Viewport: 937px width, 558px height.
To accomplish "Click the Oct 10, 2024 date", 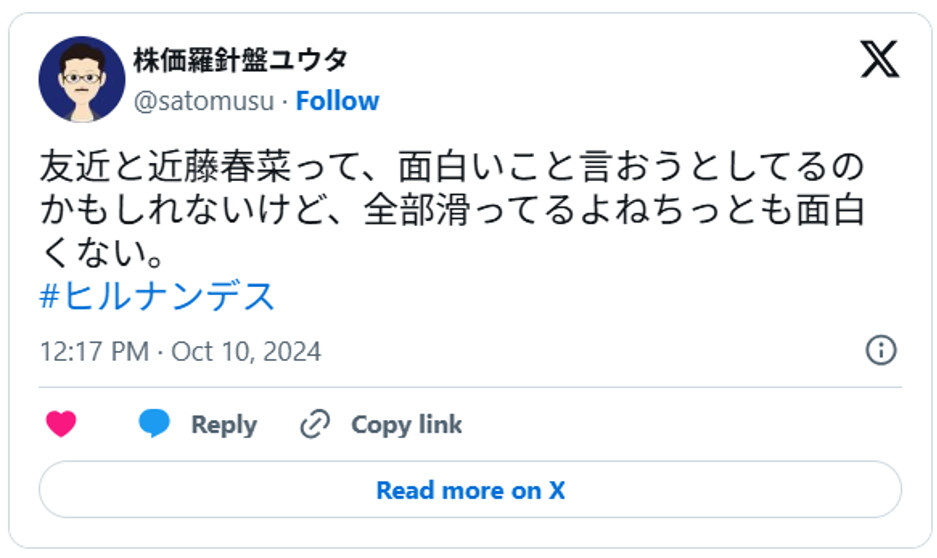I will pyautogui.click(x=246, y=352).
